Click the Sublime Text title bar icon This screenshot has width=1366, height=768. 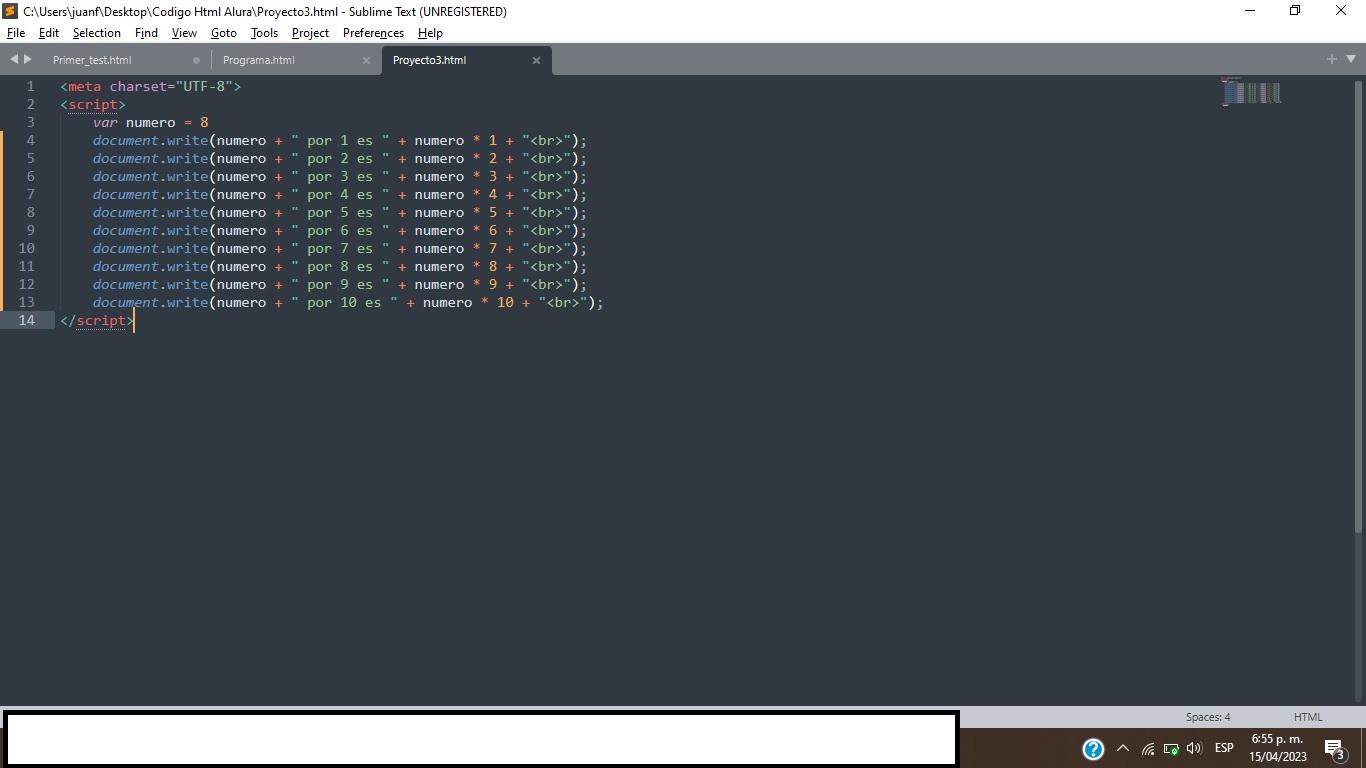click(x=10, y=11)
